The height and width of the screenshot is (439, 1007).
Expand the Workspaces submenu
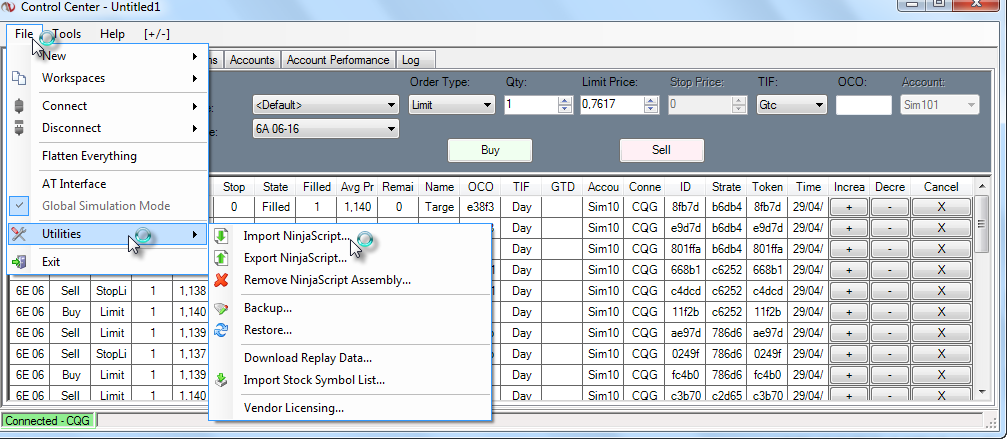(x=108, y=78)
